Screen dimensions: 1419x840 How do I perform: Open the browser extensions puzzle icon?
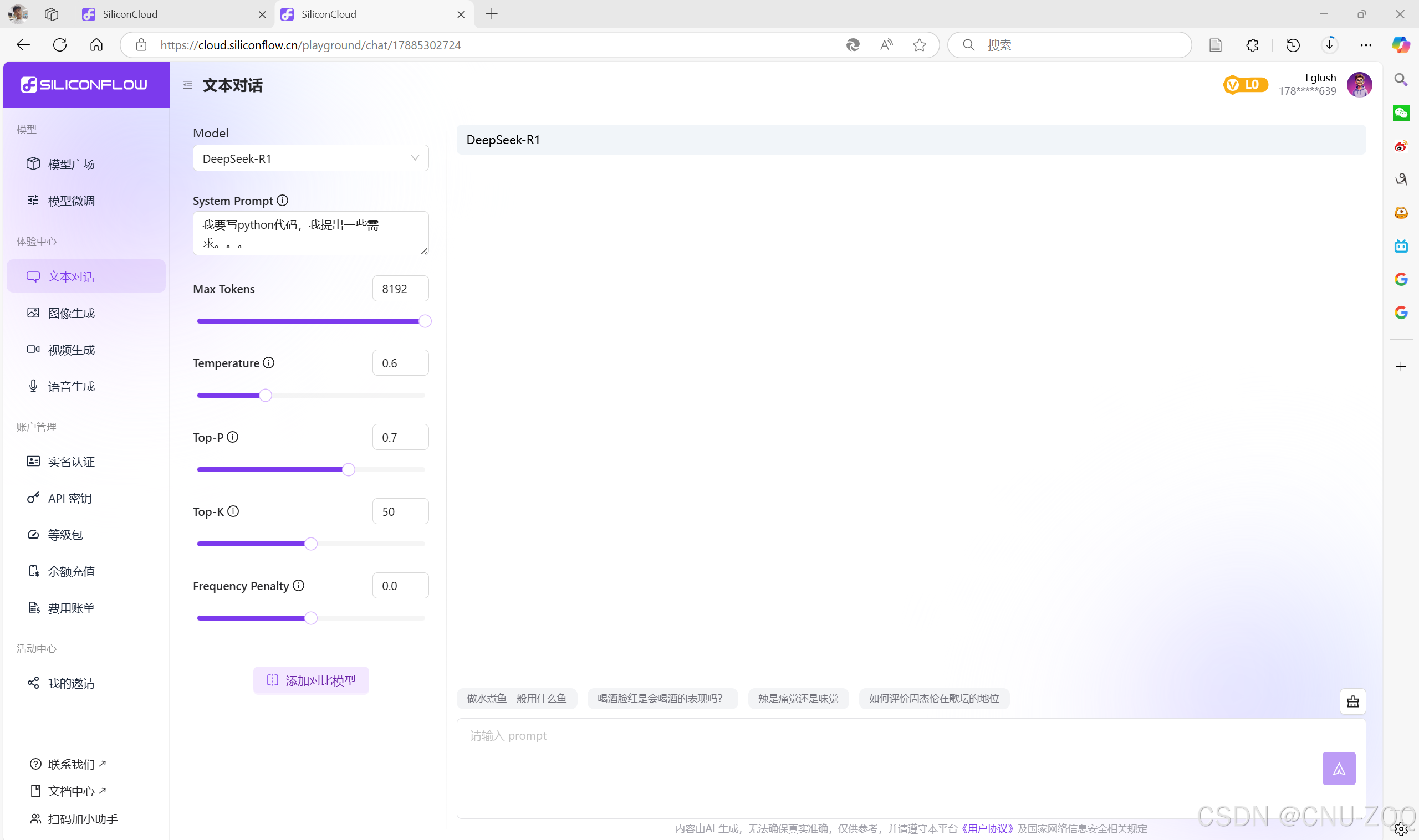[1252, 45]
